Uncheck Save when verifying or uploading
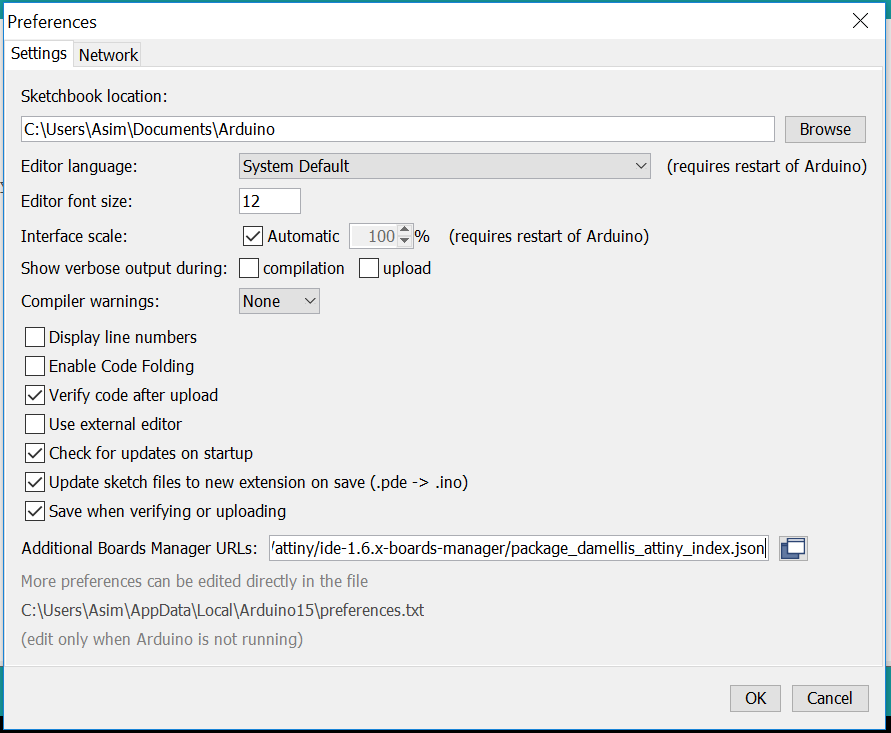The image size is (891, 733). pyautogui.click(x=35, y=511)
